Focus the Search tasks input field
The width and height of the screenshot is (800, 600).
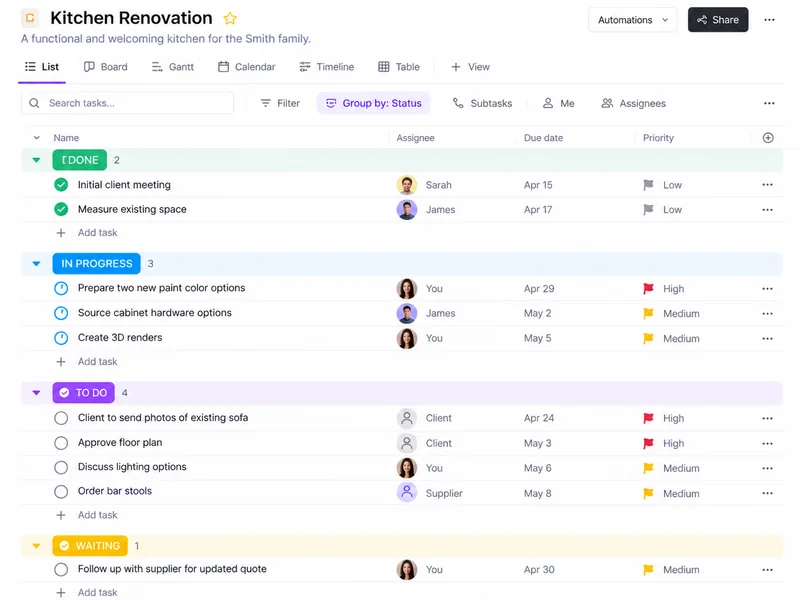click(x=128, y=103)
